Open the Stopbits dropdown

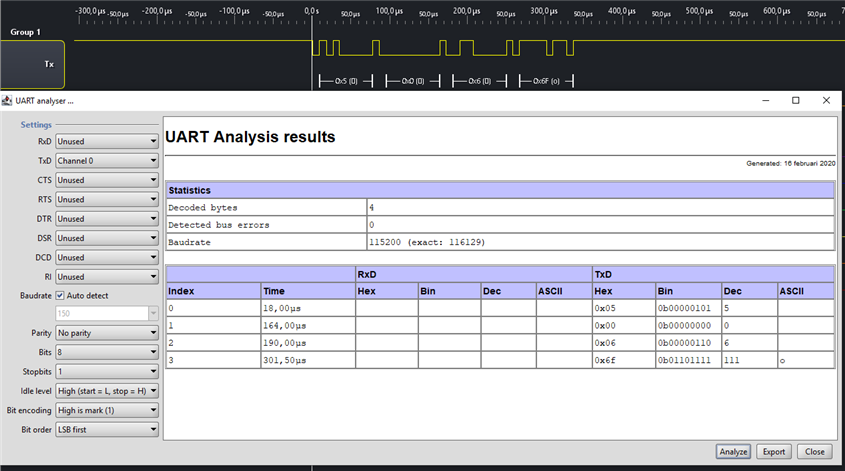click(107, 372)
